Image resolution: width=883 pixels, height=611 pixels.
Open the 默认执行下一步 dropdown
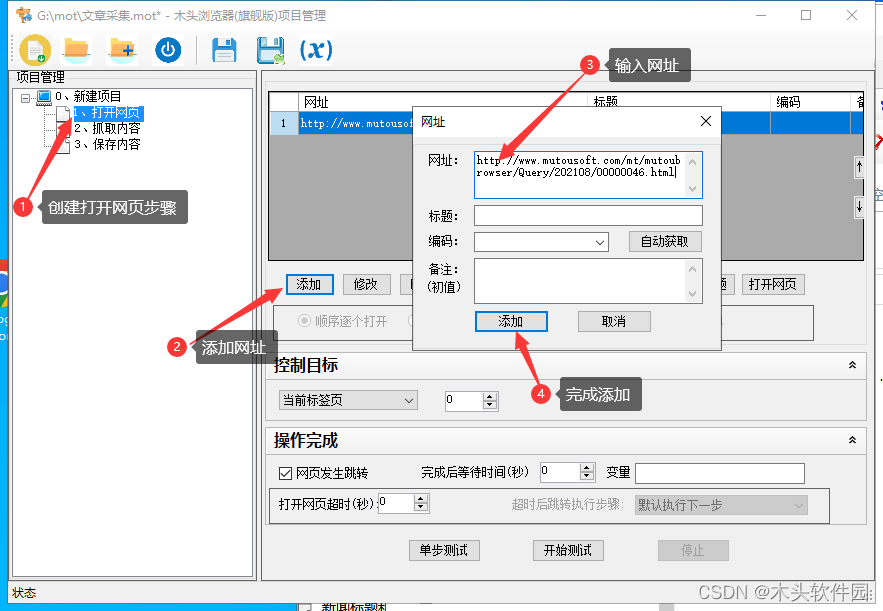(721, 505)
